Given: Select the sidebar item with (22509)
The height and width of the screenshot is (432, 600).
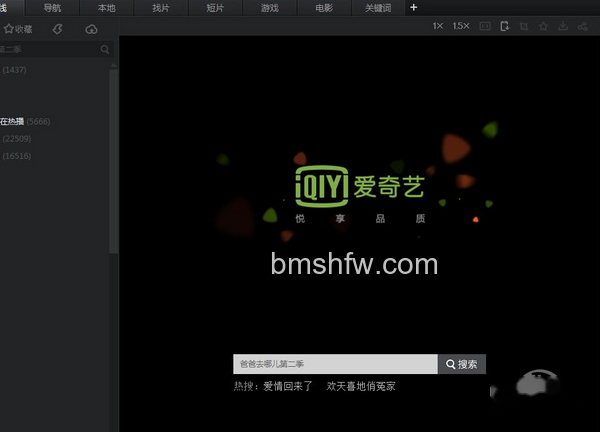Looking at the screenshot, I should [x=16, y=139].
